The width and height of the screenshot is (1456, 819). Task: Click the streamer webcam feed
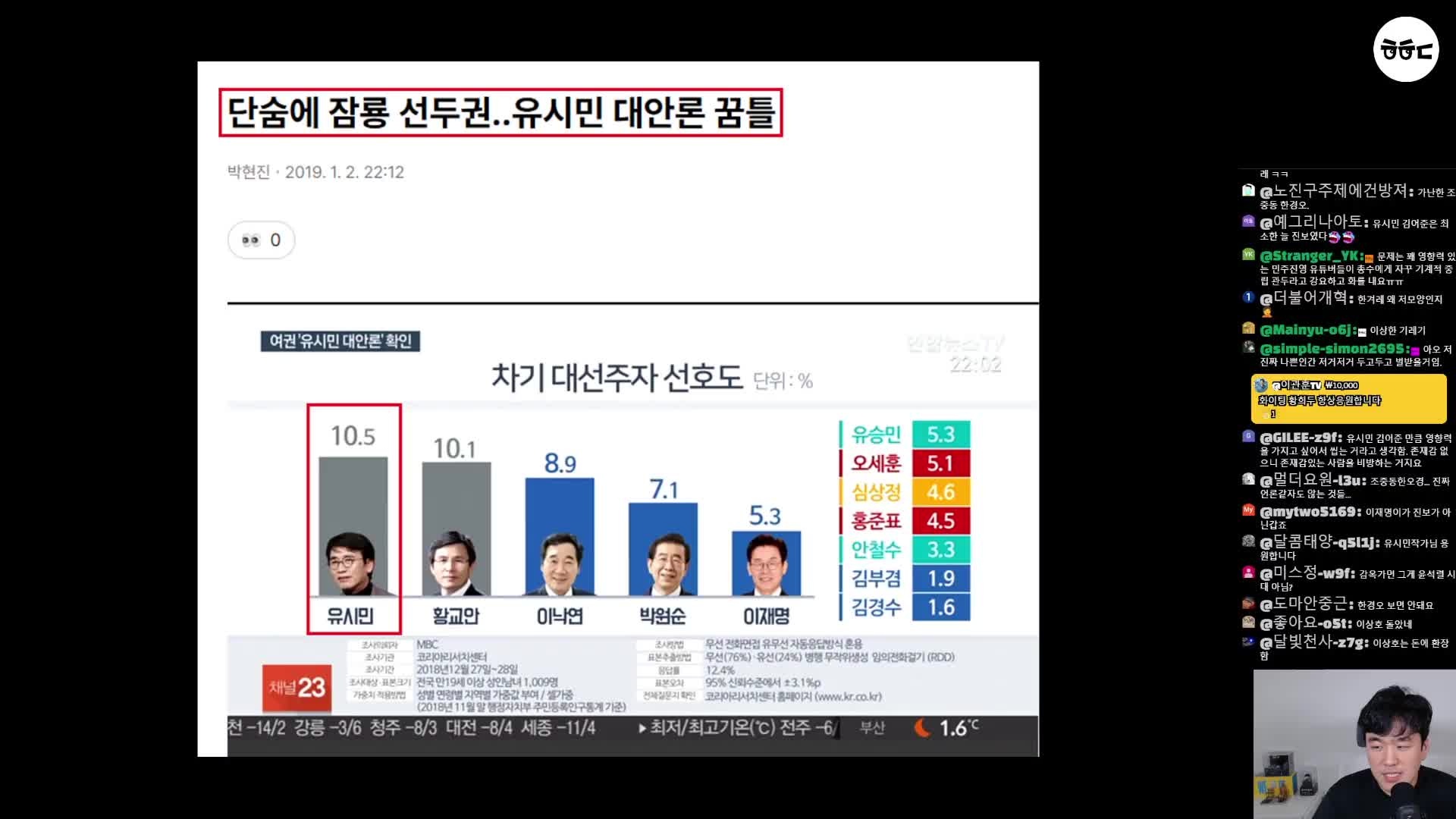(x=1354, y=744)
